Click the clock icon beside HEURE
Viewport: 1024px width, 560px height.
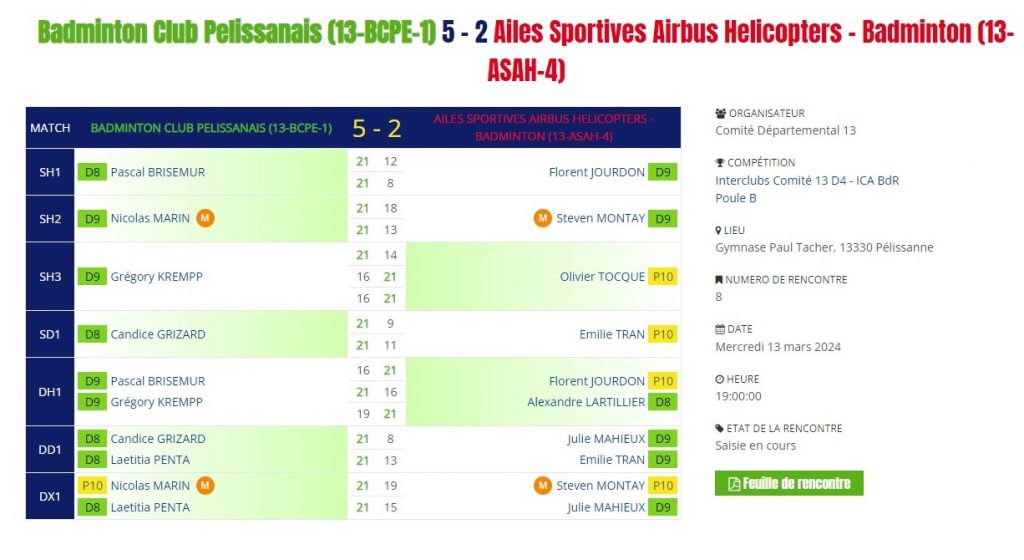pyautogui.click(x=720, y=379)
